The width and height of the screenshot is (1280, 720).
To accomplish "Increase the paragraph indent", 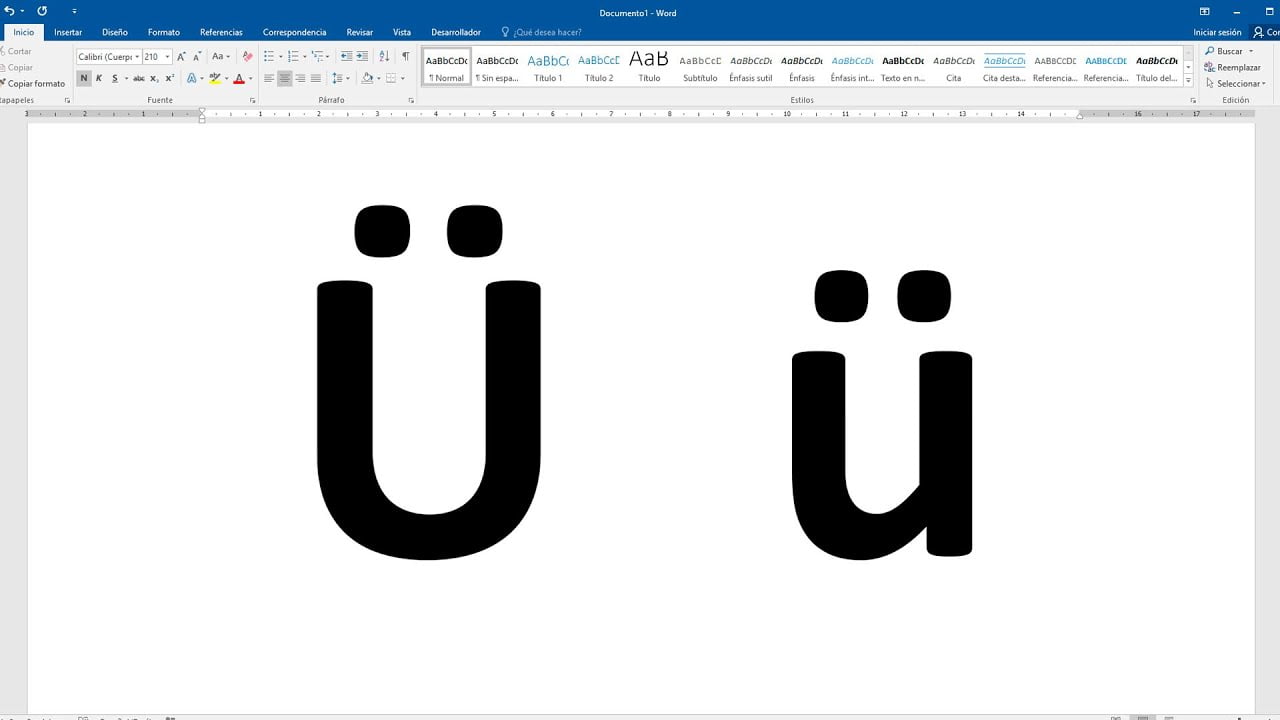I will point(362,57).
